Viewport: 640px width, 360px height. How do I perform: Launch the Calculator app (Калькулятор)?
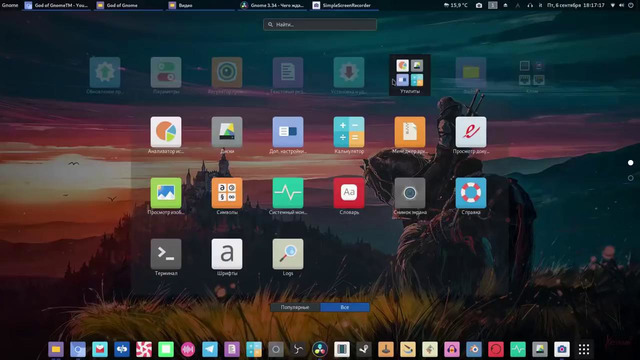pos(349,132)
